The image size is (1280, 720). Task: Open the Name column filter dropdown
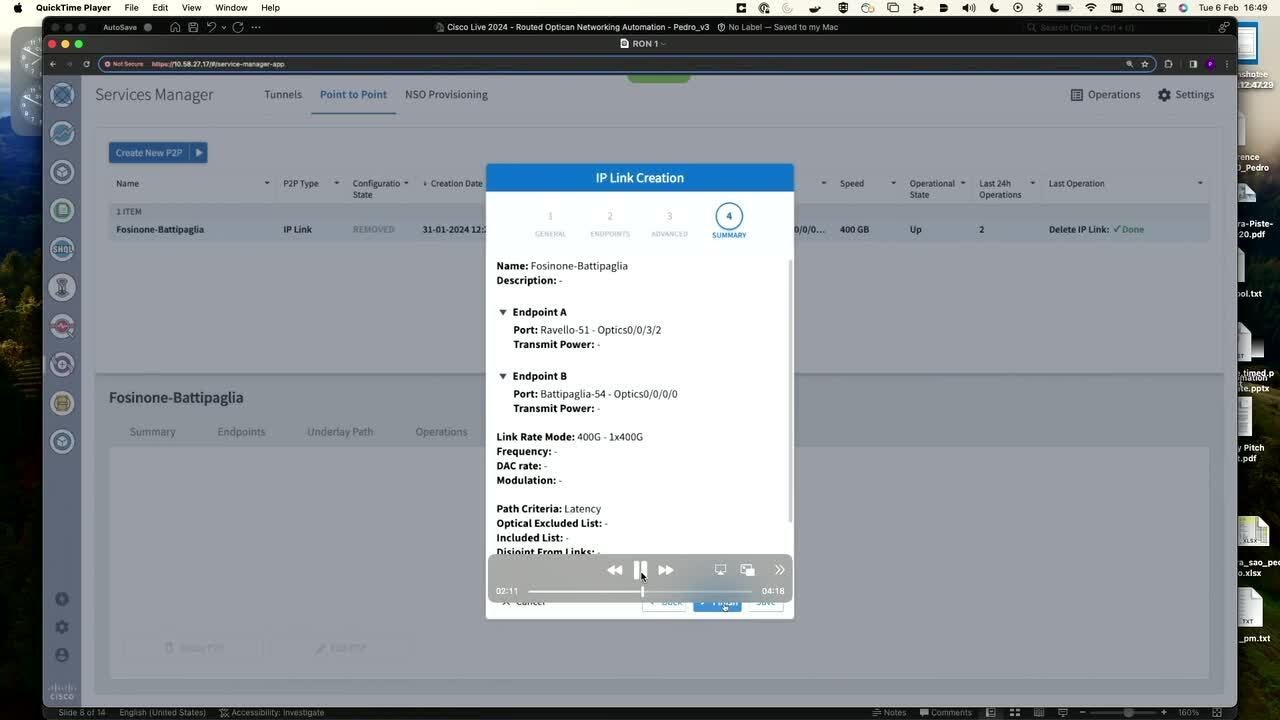[x=267, y=183]
